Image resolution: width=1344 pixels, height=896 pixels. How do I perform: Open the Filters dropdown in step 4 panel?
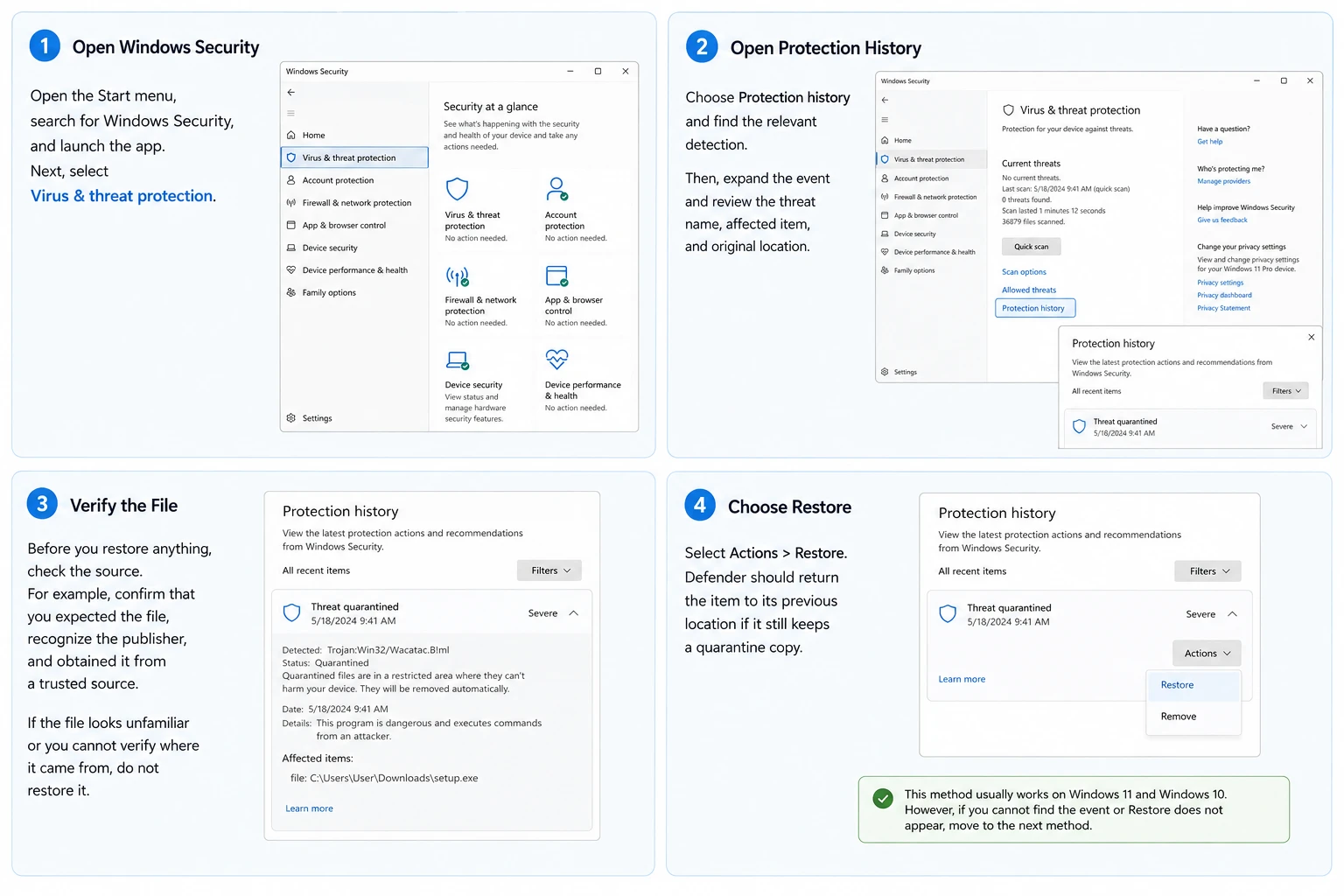(1207, 571)
